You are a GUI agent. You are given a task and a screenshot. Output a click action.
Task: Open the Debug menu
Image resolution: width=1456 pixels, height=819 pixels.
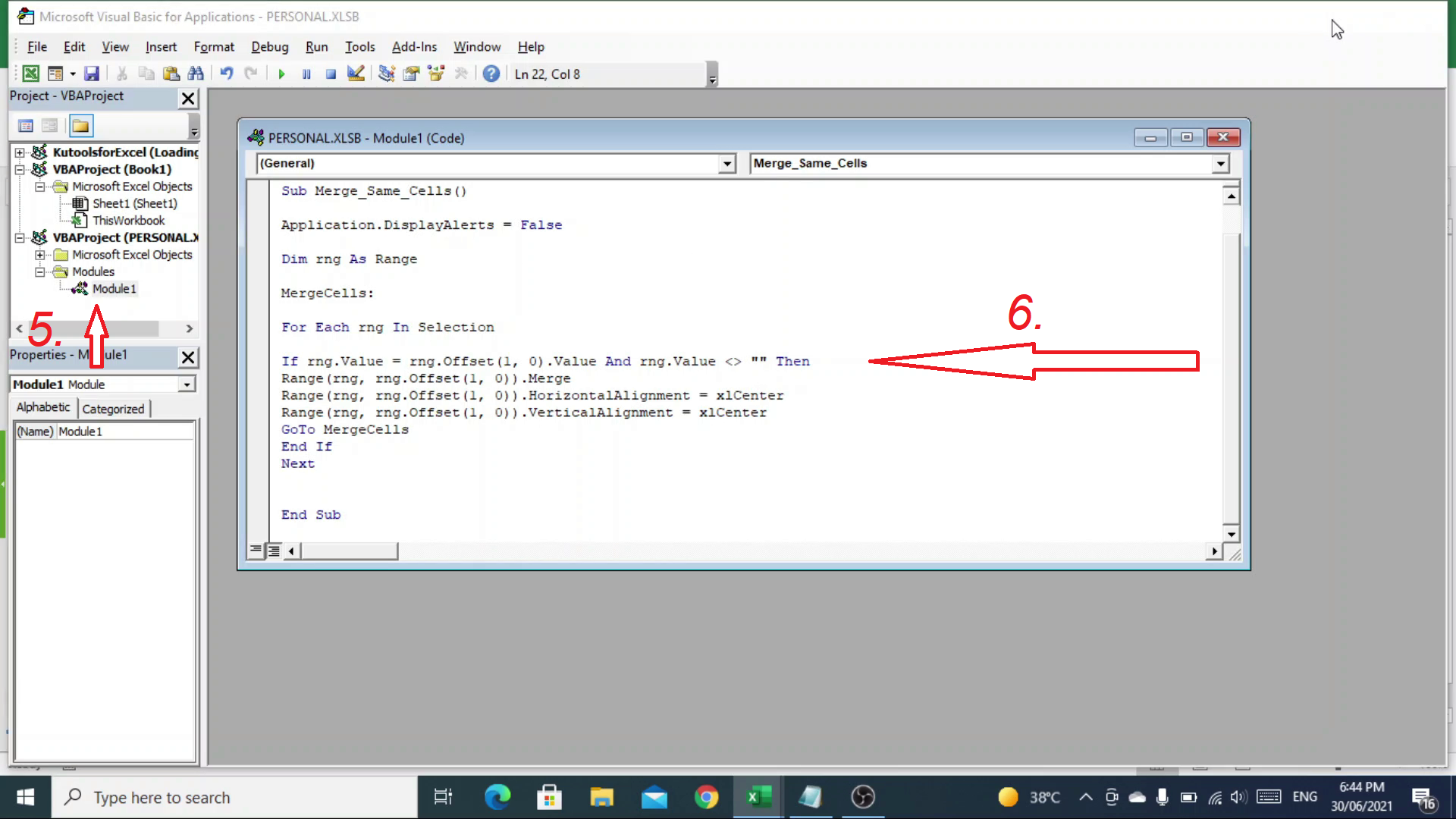coord(270,47)
